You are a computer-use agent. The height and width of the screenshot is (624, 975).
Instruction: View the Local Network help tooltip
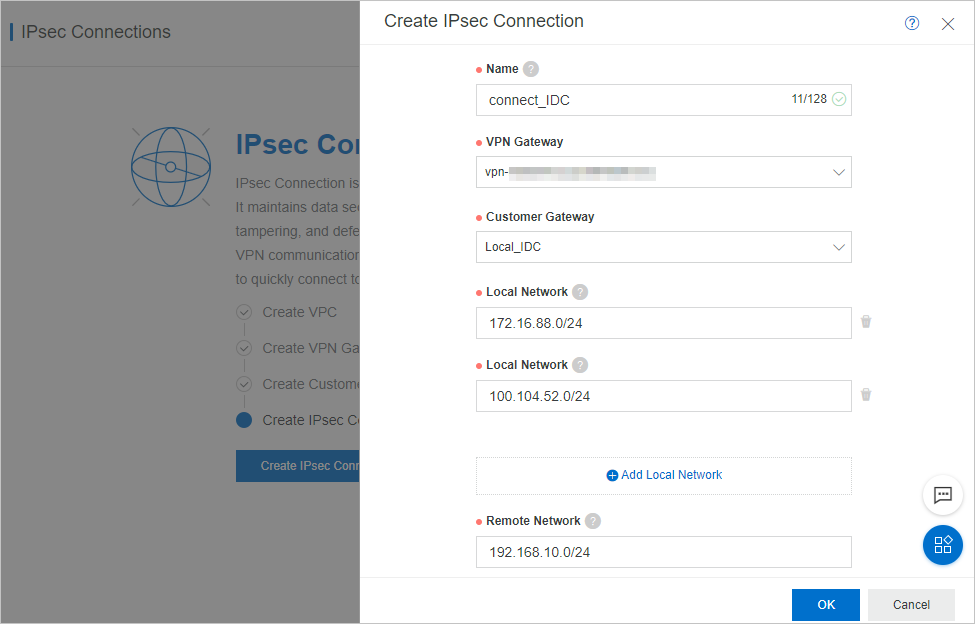[x=580, y=291]
